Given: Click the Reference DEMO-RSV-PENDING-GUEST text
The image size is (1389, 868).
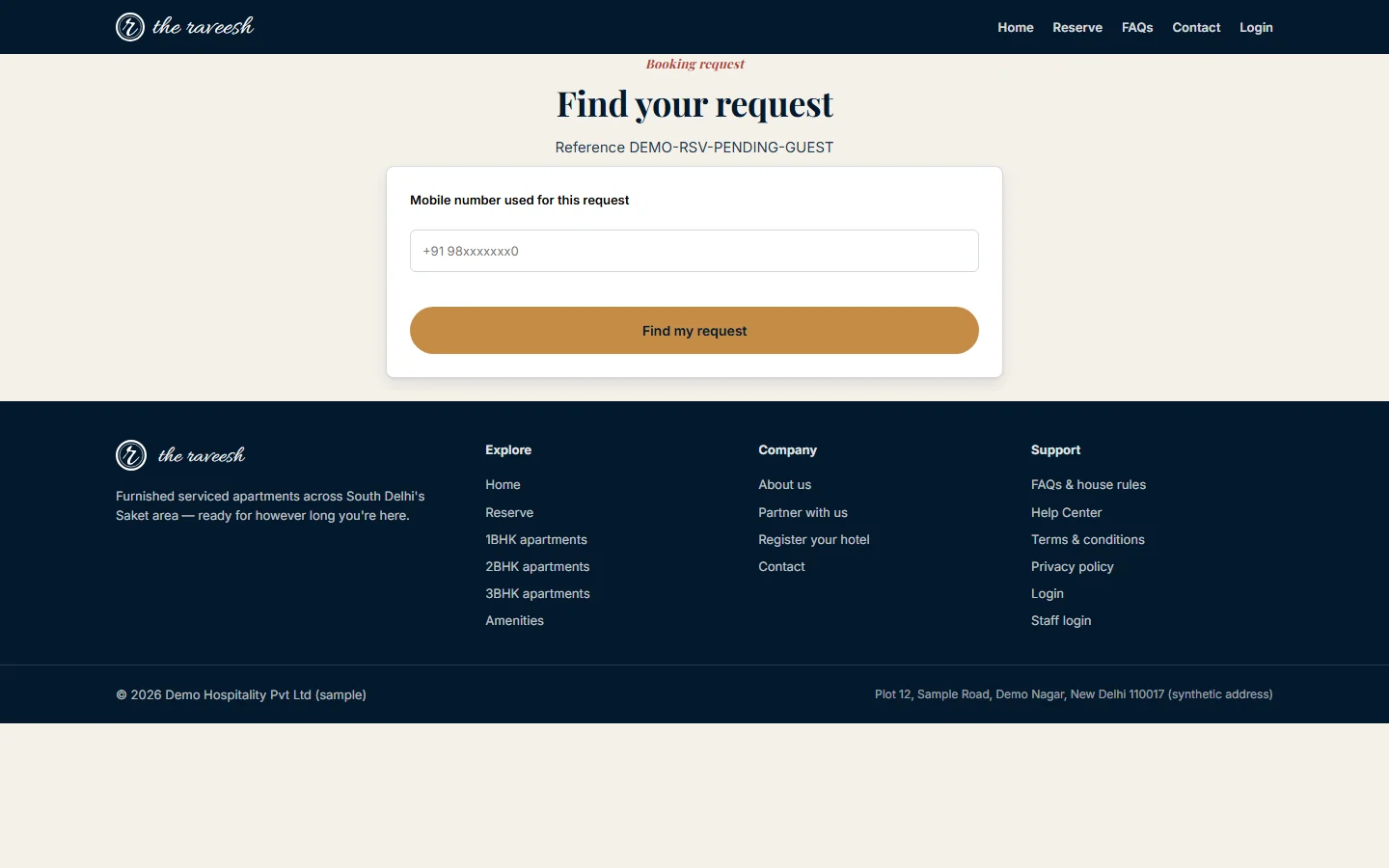Looking at the screenshot, I should 694,148.
